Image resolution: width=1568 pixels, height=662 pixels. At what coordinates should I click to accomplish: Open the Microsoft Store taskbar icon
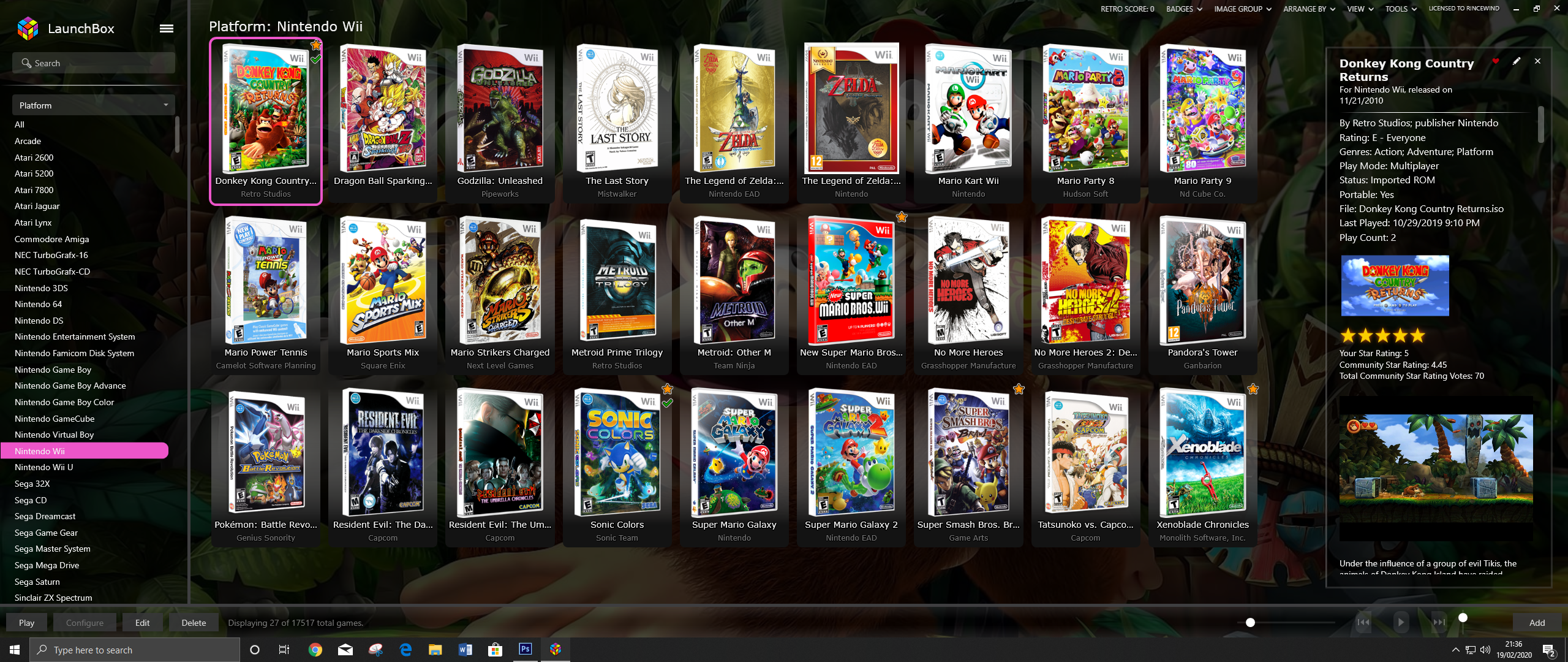[496, 650]
